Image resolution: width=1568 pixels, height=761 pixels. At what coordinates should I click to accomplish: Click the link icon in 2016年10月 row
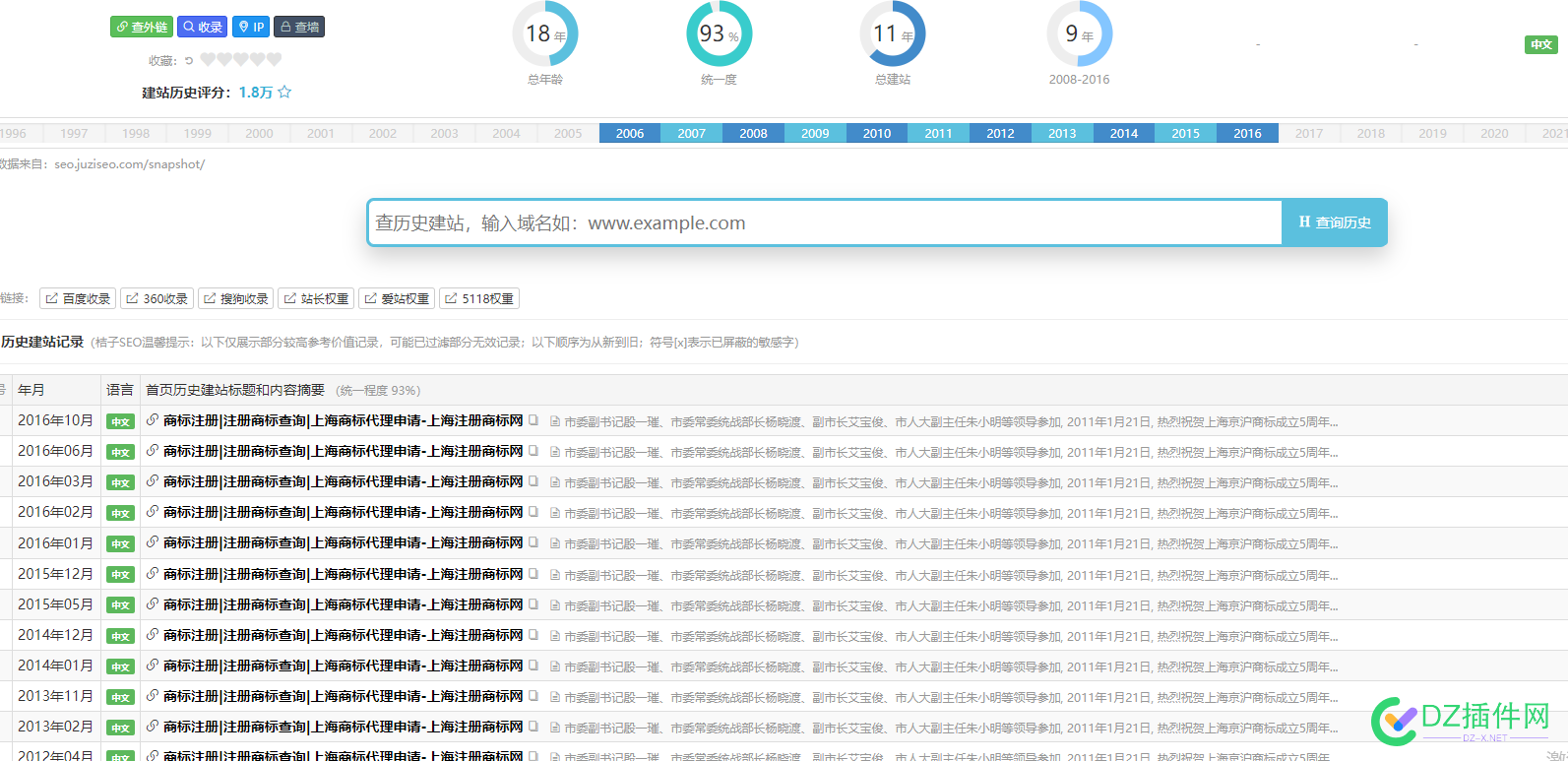(153, 420)
